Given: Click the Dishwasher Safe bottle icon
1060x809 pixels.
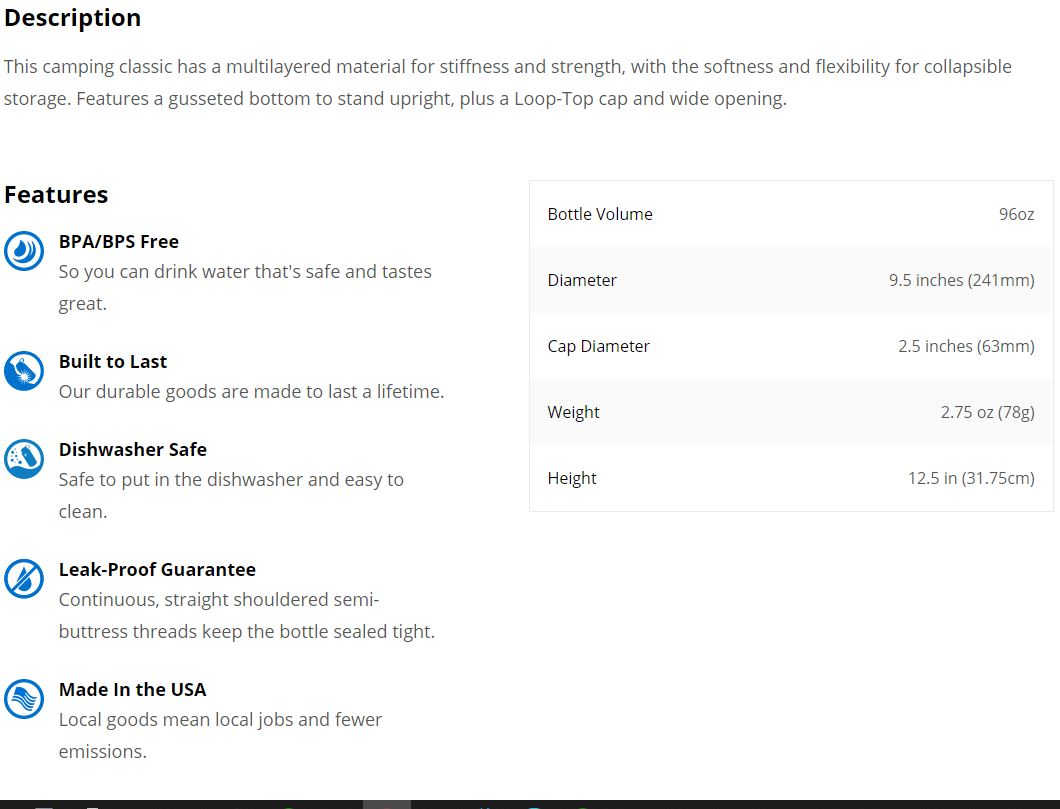Looking at the screenshot, I should tap(24, 459).
